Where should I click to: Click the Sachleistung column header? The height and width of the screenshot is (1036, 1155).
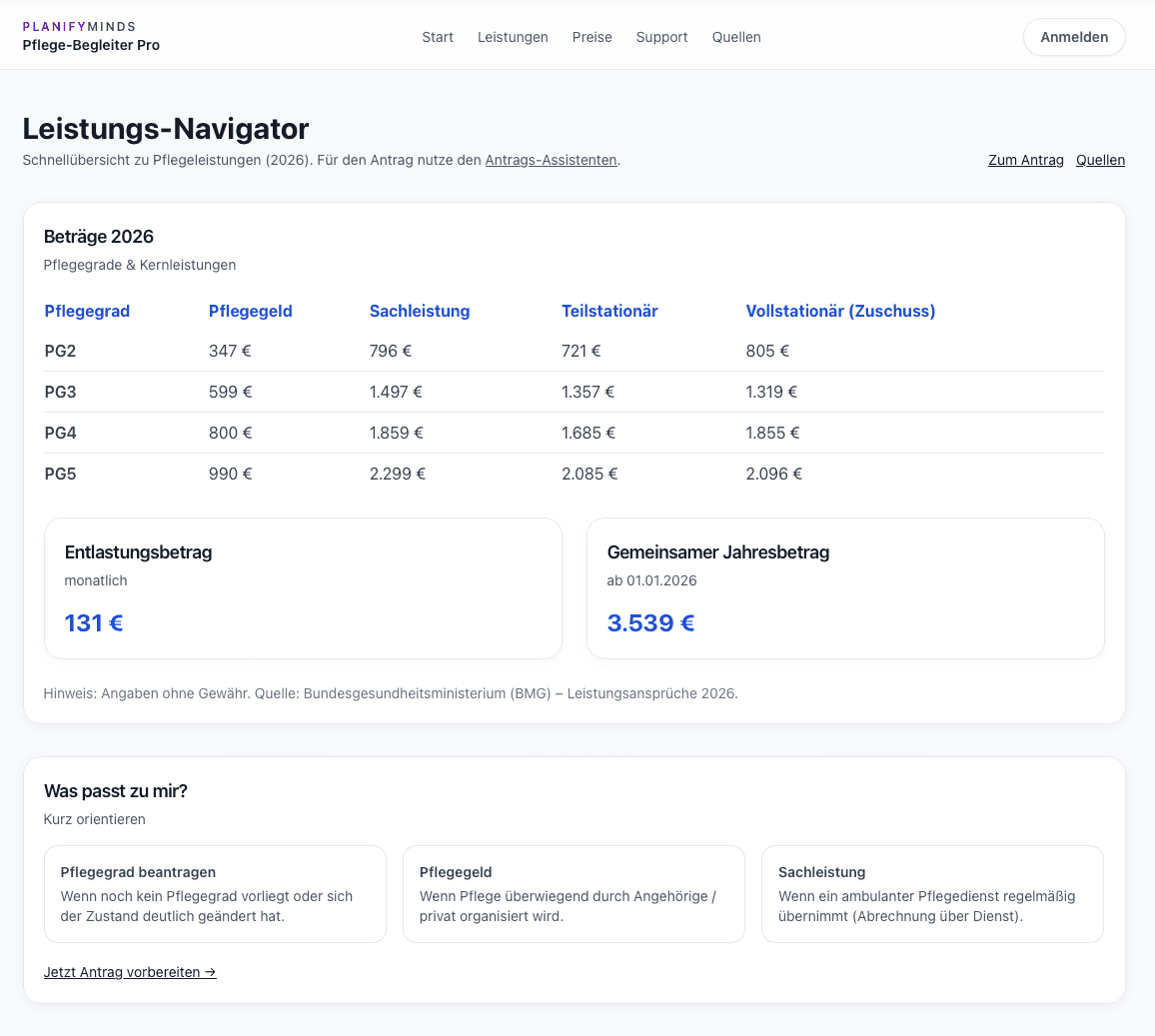pos(419,311)
